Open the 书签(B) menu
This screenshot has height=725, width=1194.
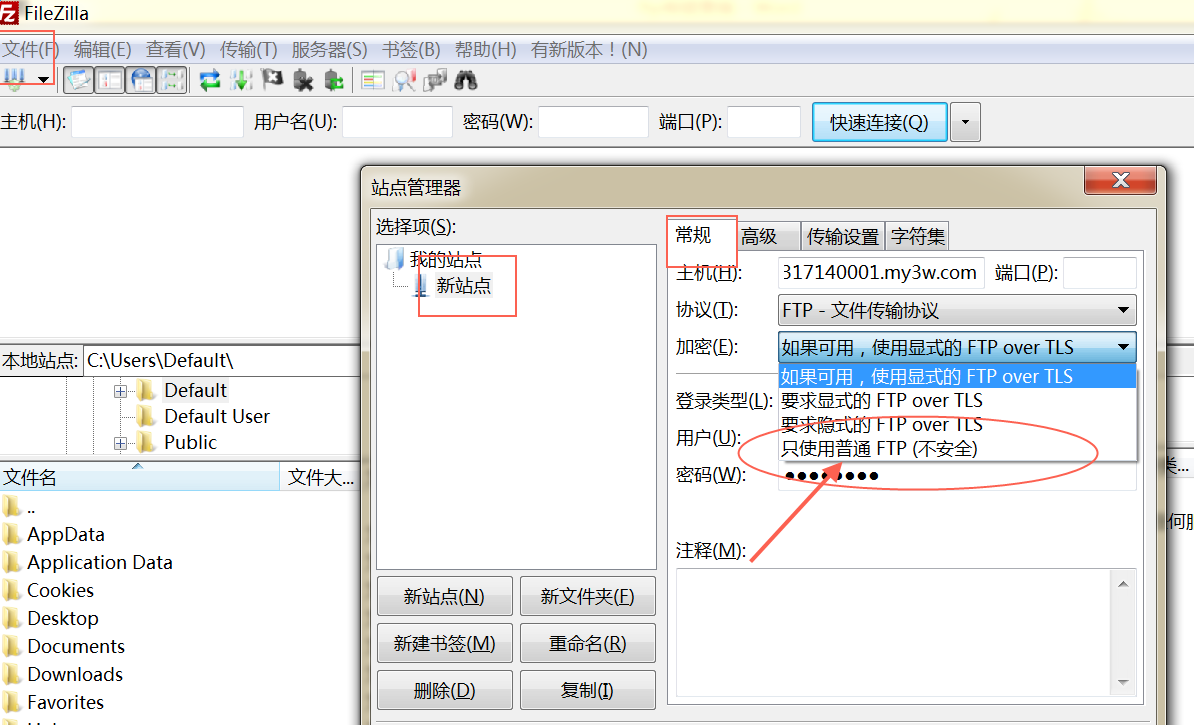[411, 50]
